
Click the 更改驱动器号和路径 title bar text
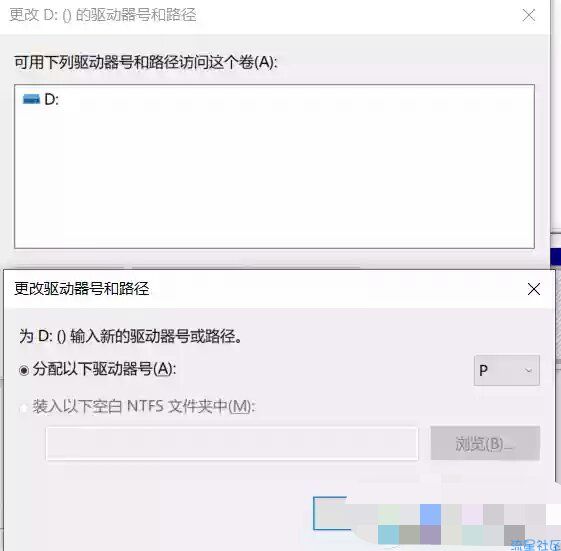tap(82, 289)
